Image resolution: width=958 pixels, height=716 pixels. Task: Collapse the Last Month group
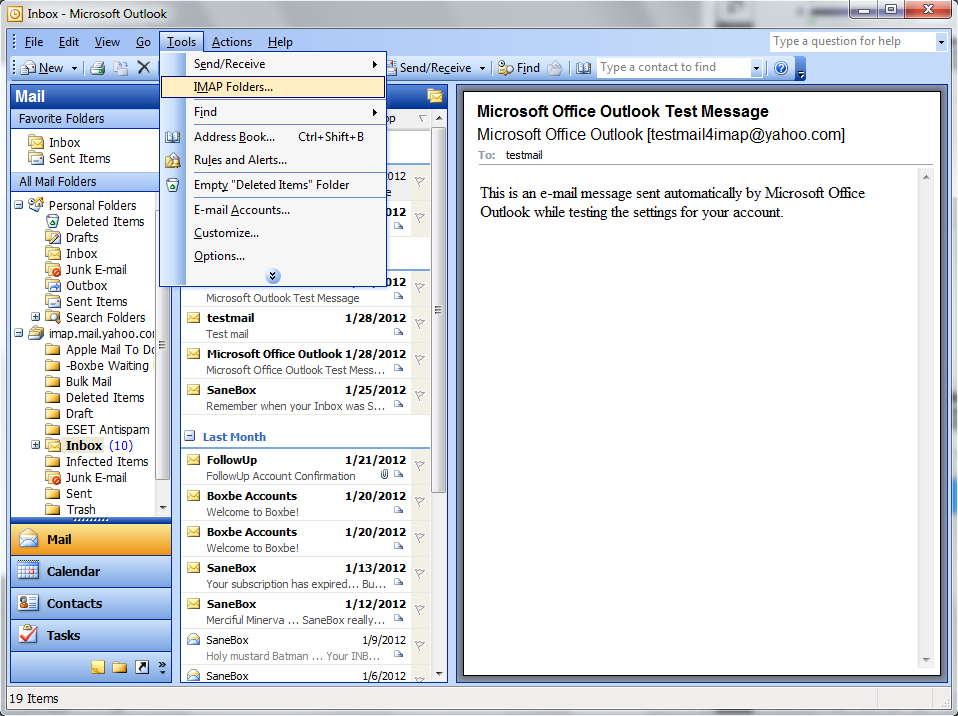point(190,436)
